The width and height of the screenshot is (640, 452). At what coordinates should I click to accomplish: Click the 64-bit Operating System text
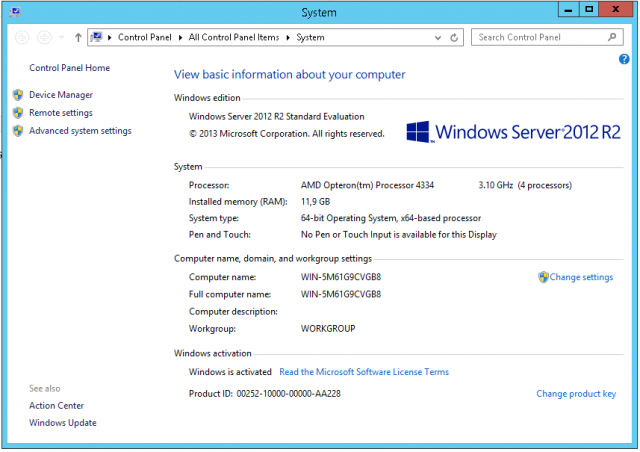coord(391,218)
